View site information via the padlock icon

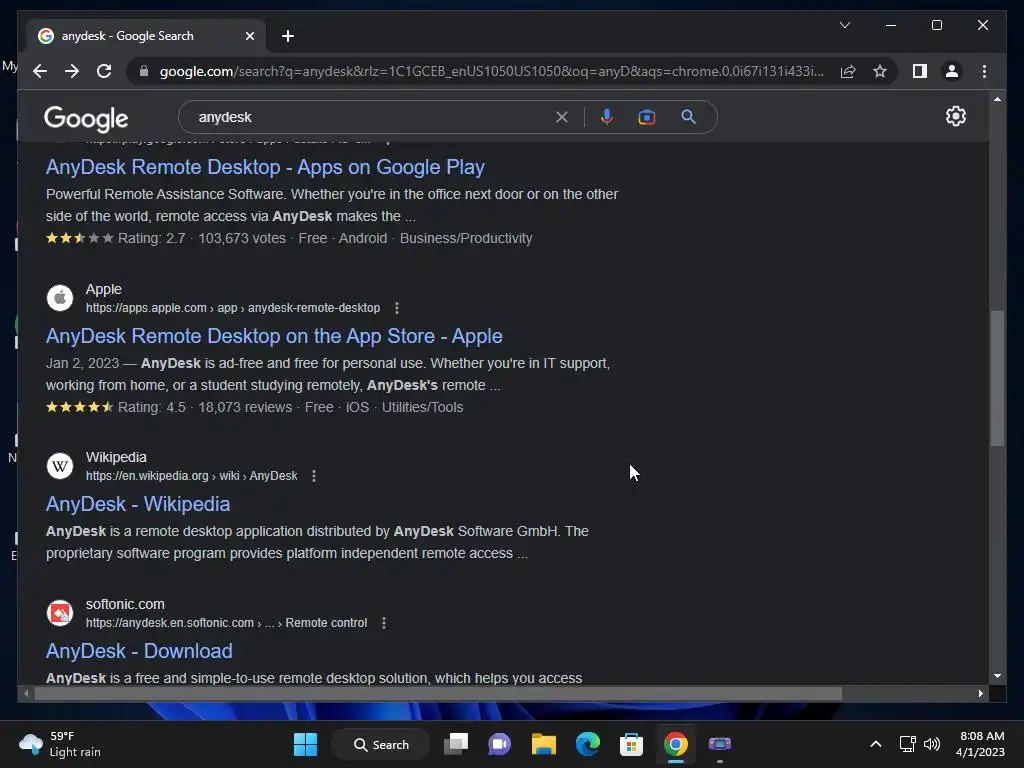[x=144, y=71]
